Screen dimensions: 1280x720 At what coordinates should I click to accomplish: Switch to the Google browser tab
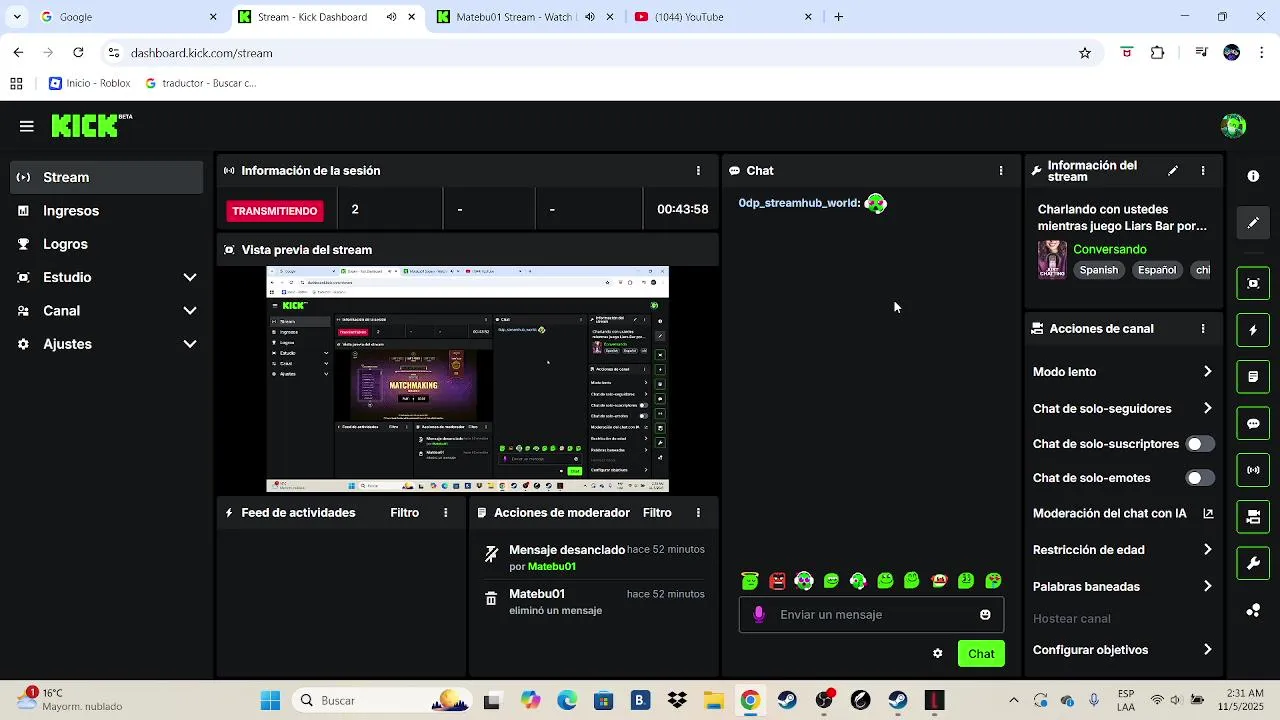click(x=128, y=17)
